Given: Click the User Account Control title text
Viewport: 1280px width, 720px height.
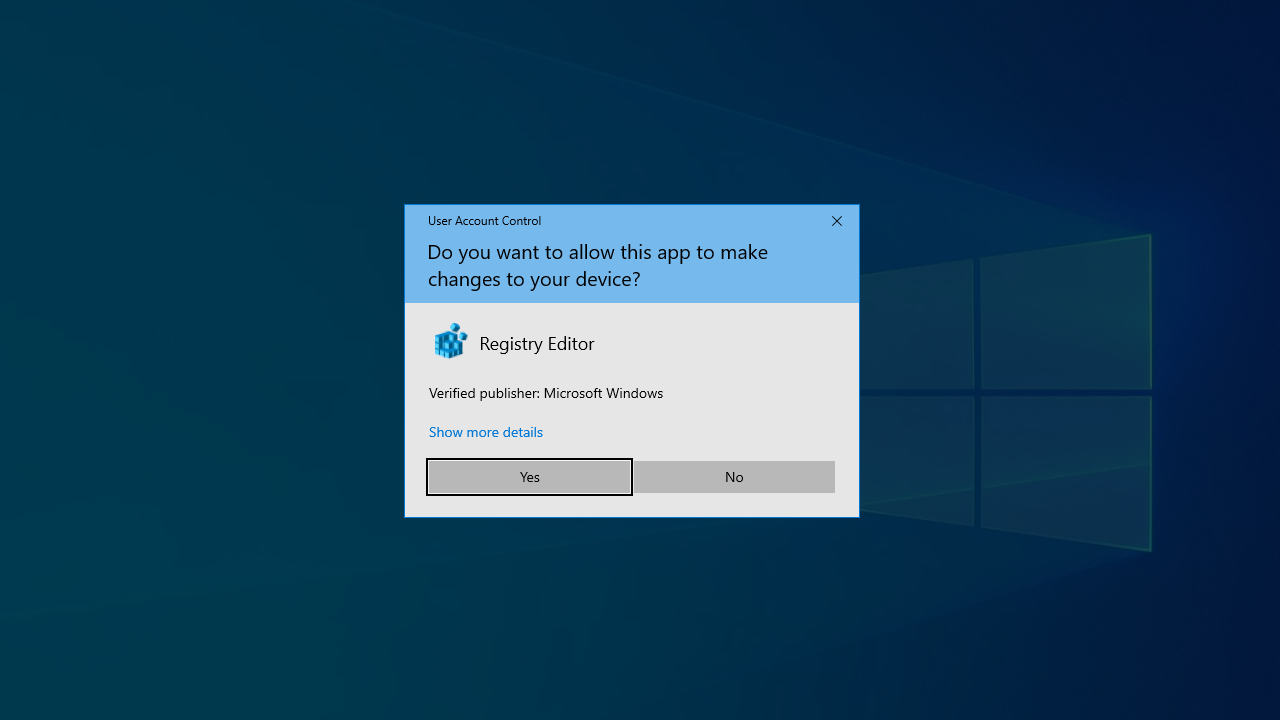Looking at the screenshot, I should 484,221.
